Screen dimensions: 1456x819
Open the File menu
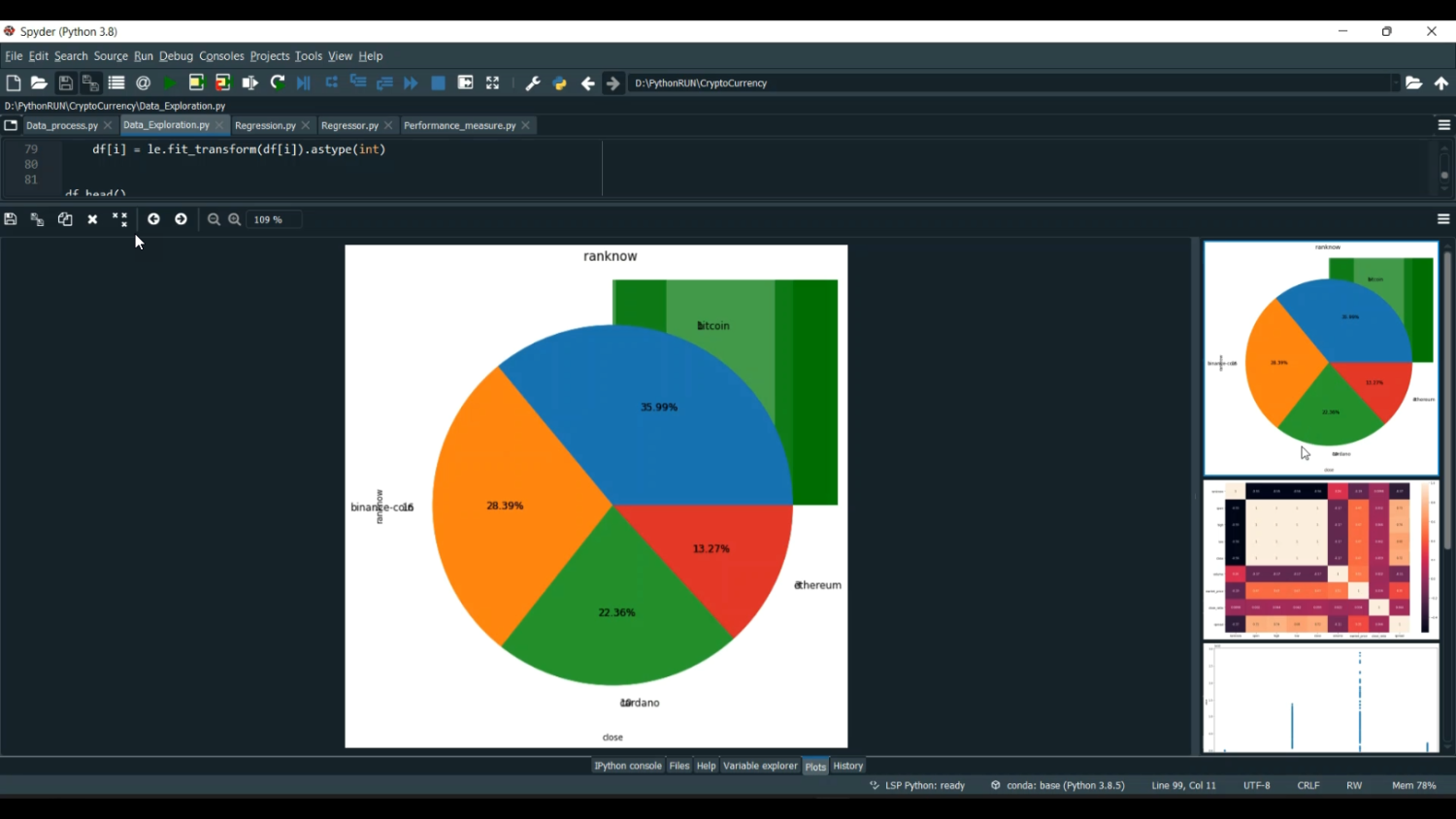click(x=14, y=56)
